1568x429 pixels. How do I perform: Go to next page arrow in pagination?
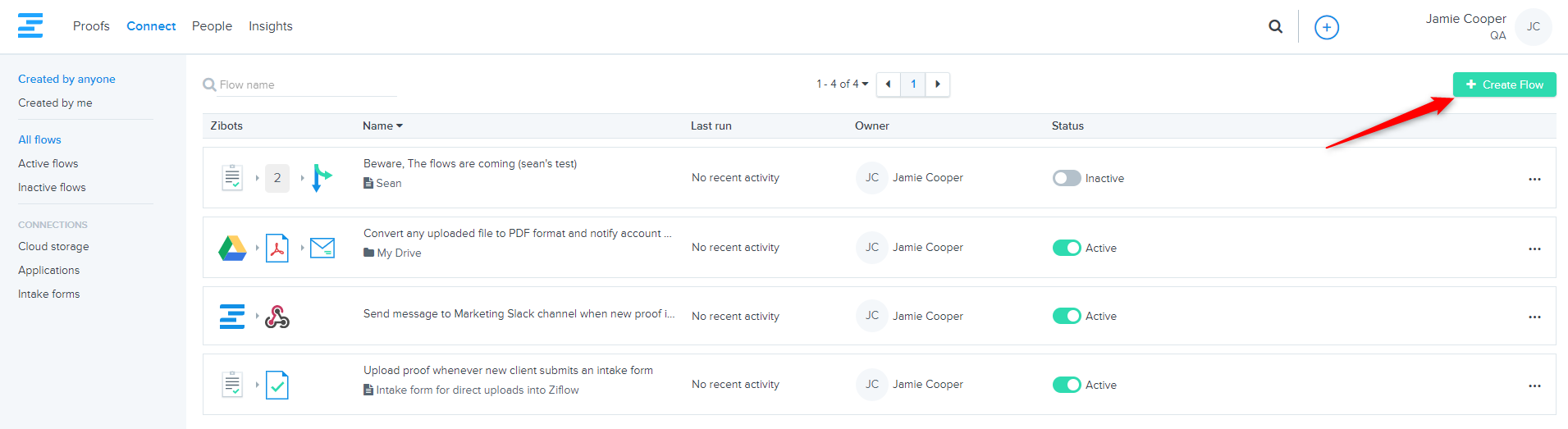click(937, 84)
